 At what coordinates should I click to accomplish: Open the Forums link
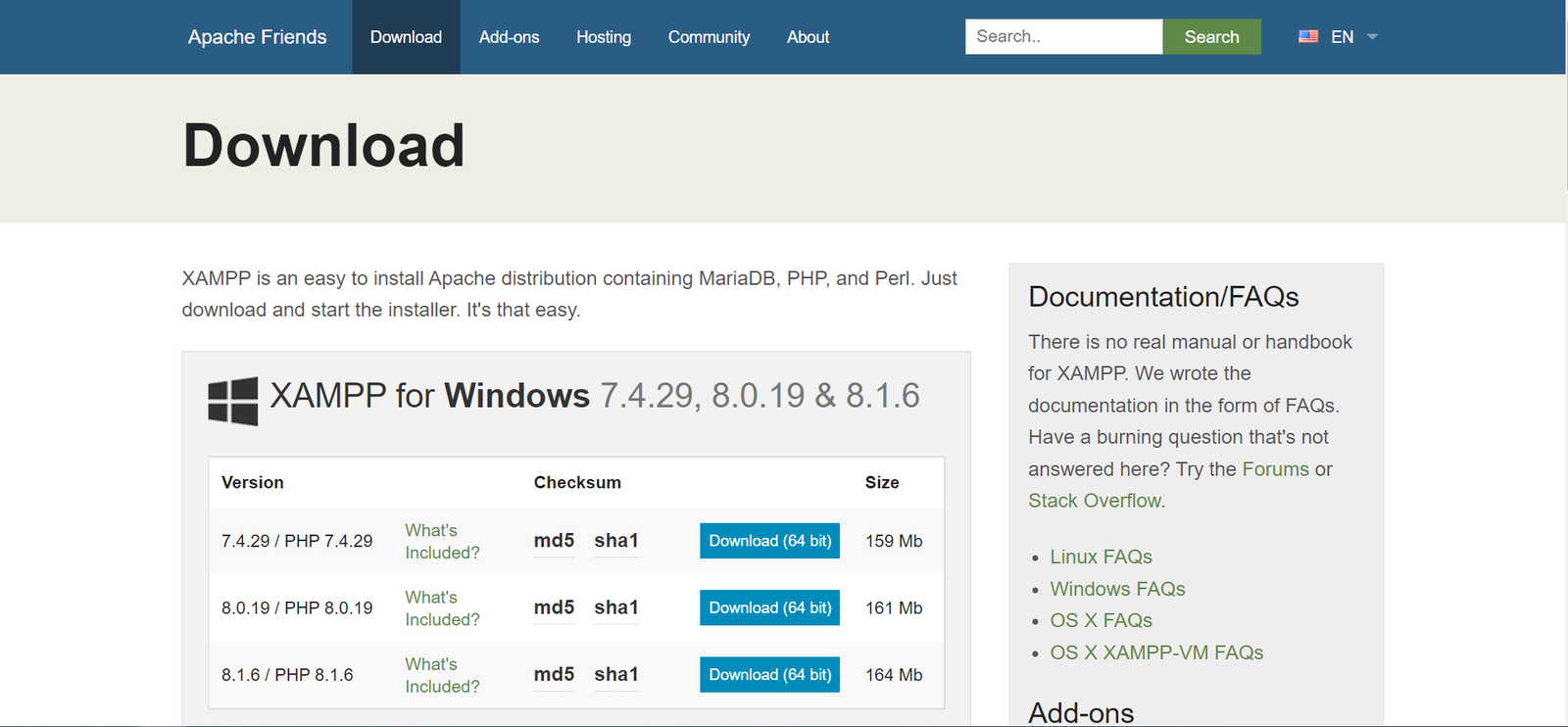pyautogui.click(x=1275, y=469)
